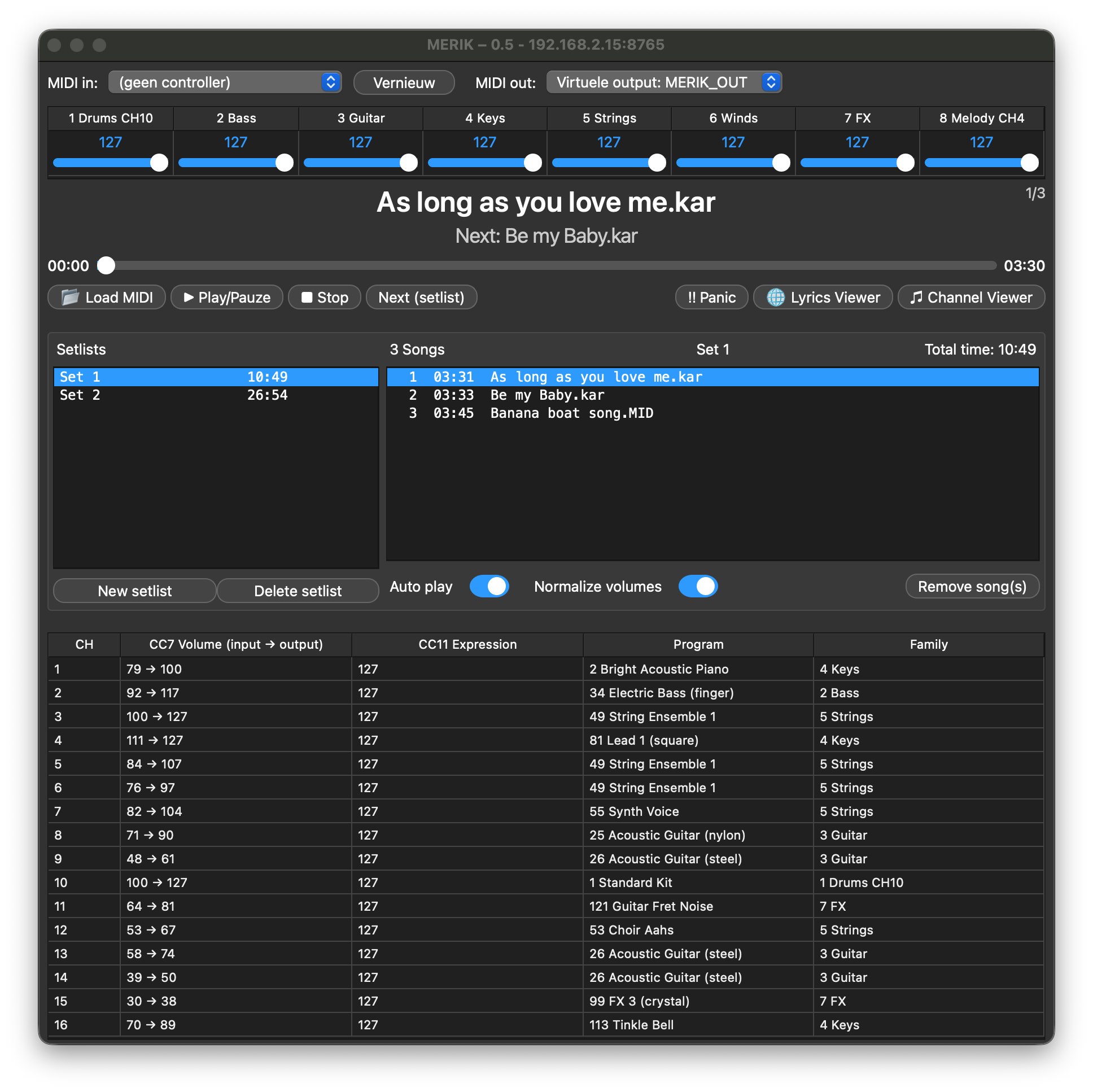Image resolution: width=1093 pixels, height=1092 pixels.
Task: Click the Vernieuw refresh button
Action: 403,82
